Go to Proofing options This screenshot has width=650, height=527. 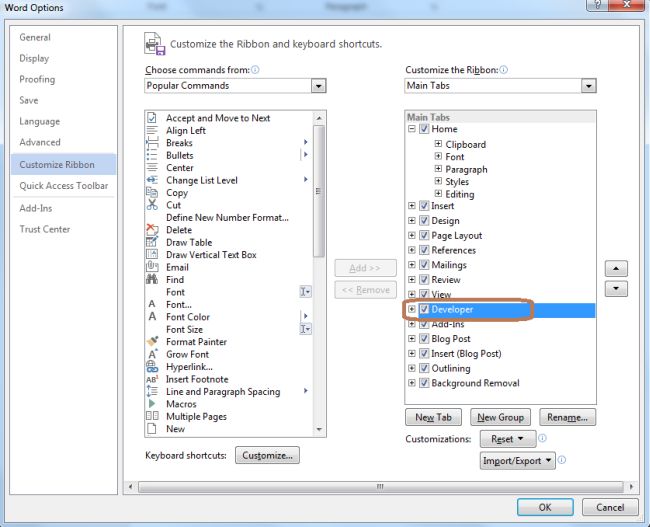pyautogui.click(x=37, y=79)
